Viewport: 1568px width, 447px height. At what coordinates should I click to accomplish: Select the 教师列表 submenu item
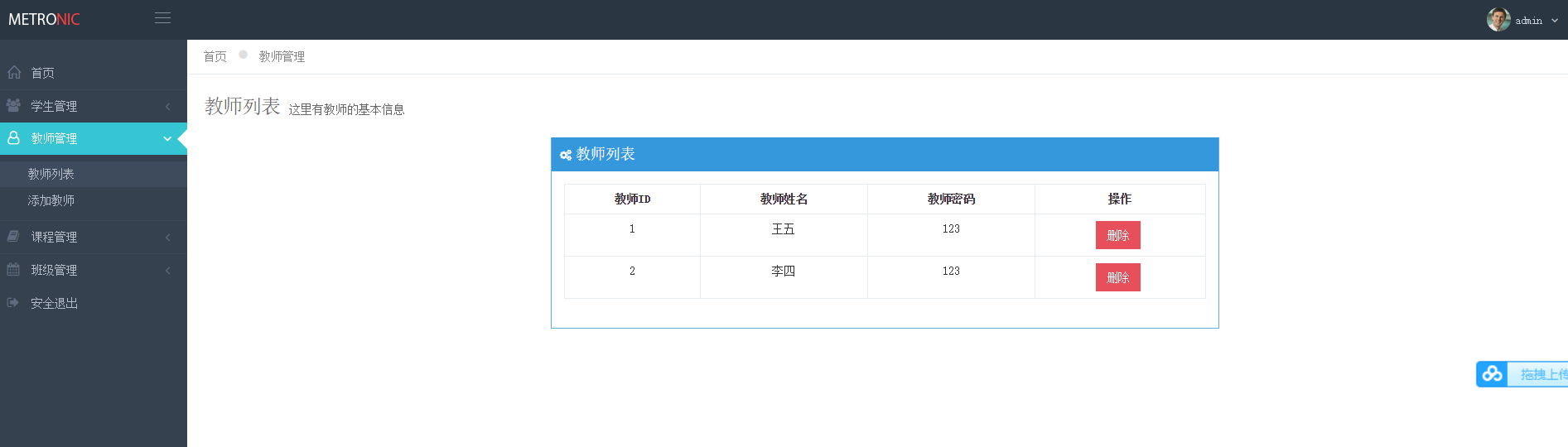[x=51, y=174]
